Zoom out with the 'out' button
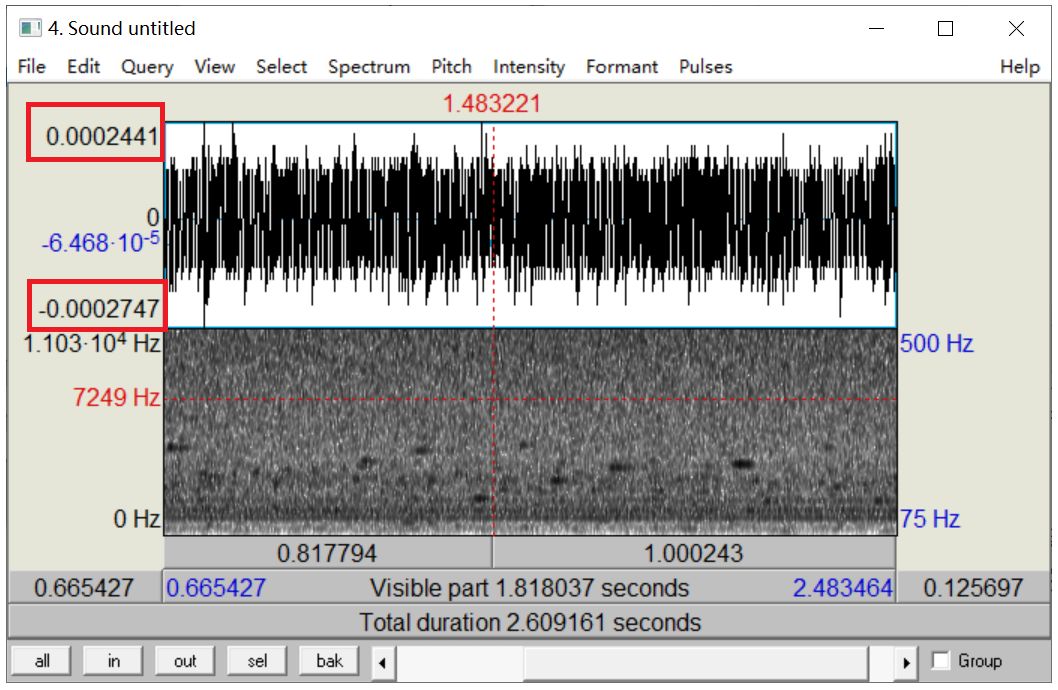The image size is (1058, 690). click(x=185, y=661)
